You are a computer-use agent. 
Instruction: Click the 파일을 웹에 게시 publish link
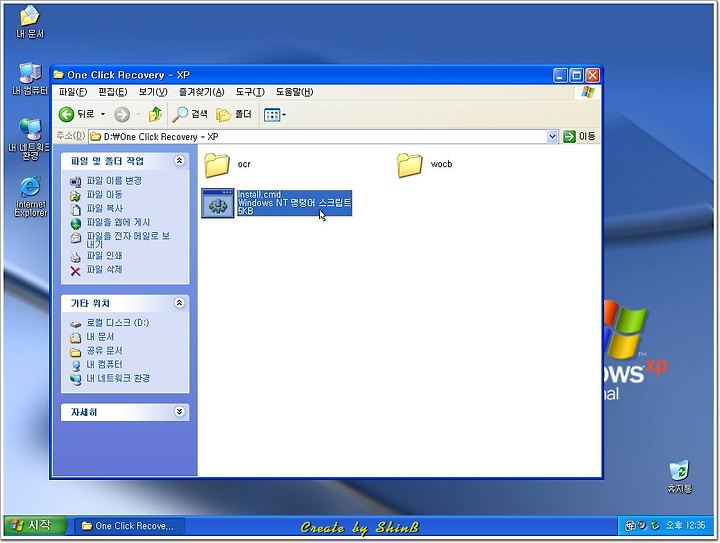point(118,222)
